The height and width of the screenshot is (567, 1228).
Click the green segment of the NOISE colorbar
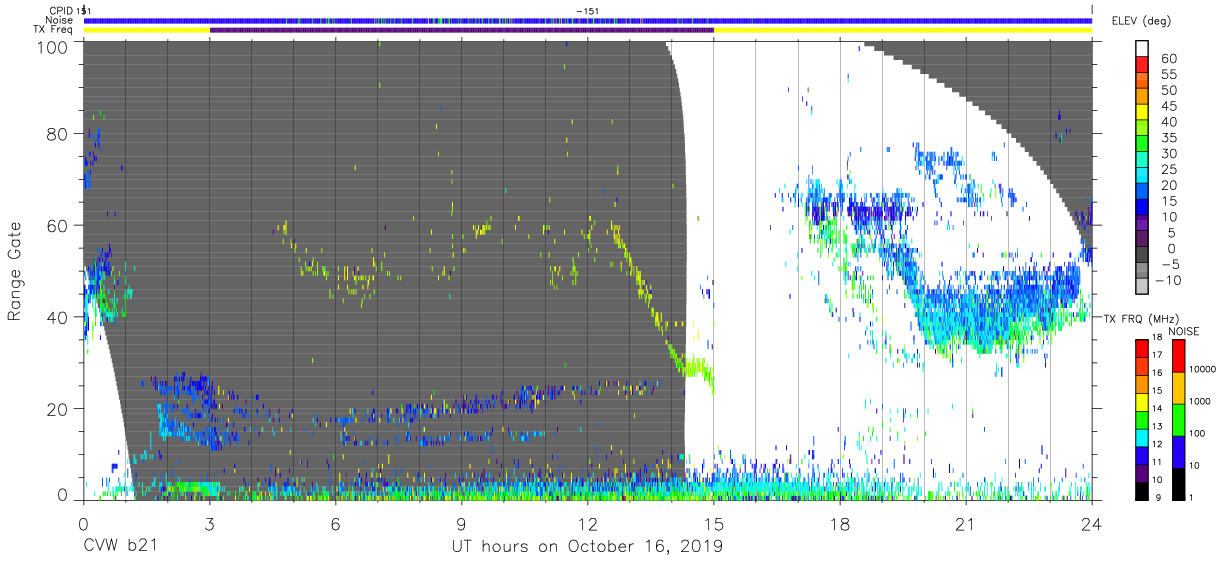[1177, 419]
